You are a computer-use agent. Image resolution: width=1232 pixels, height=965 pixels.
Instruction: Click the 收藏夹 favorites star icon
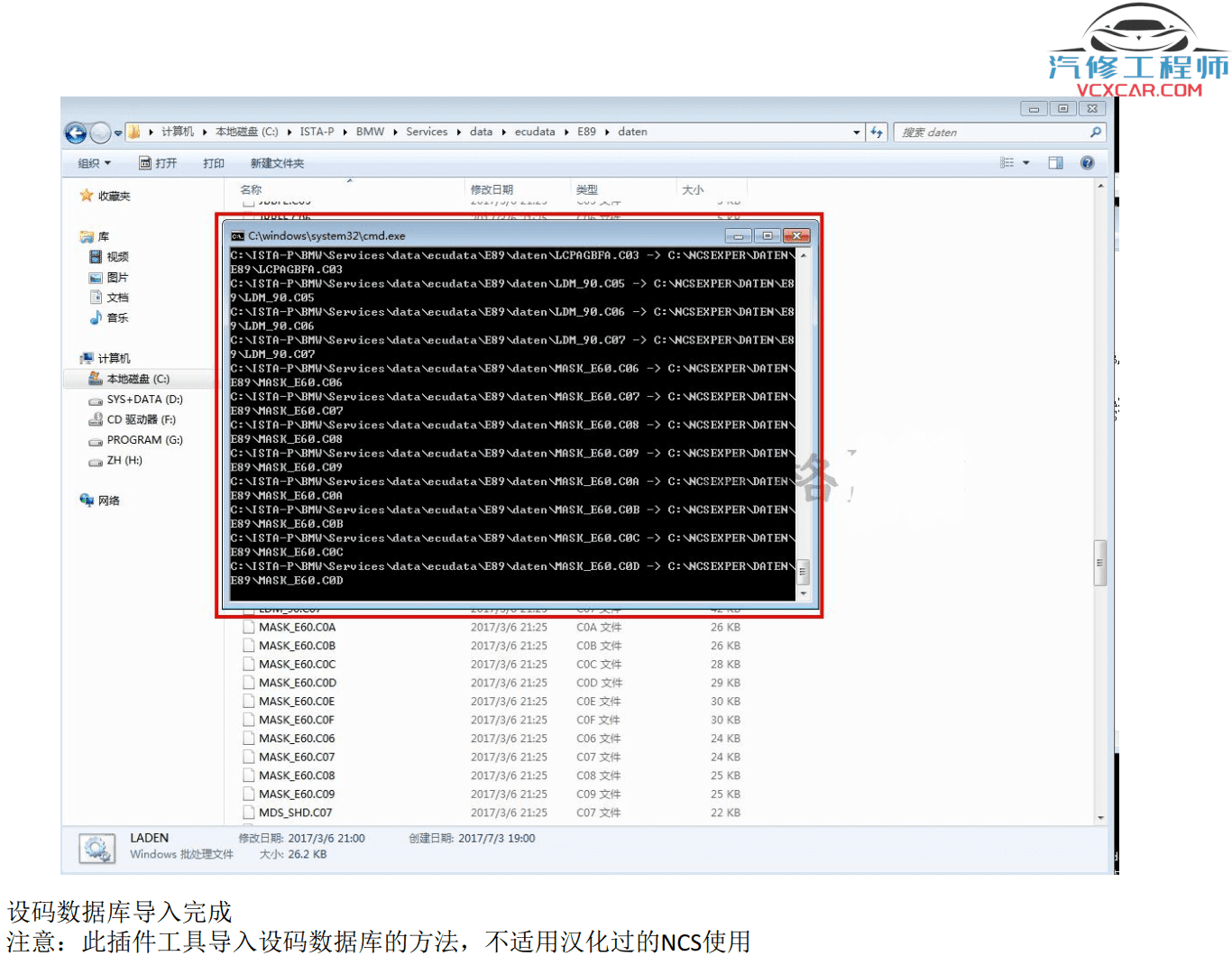pos(87,196)
